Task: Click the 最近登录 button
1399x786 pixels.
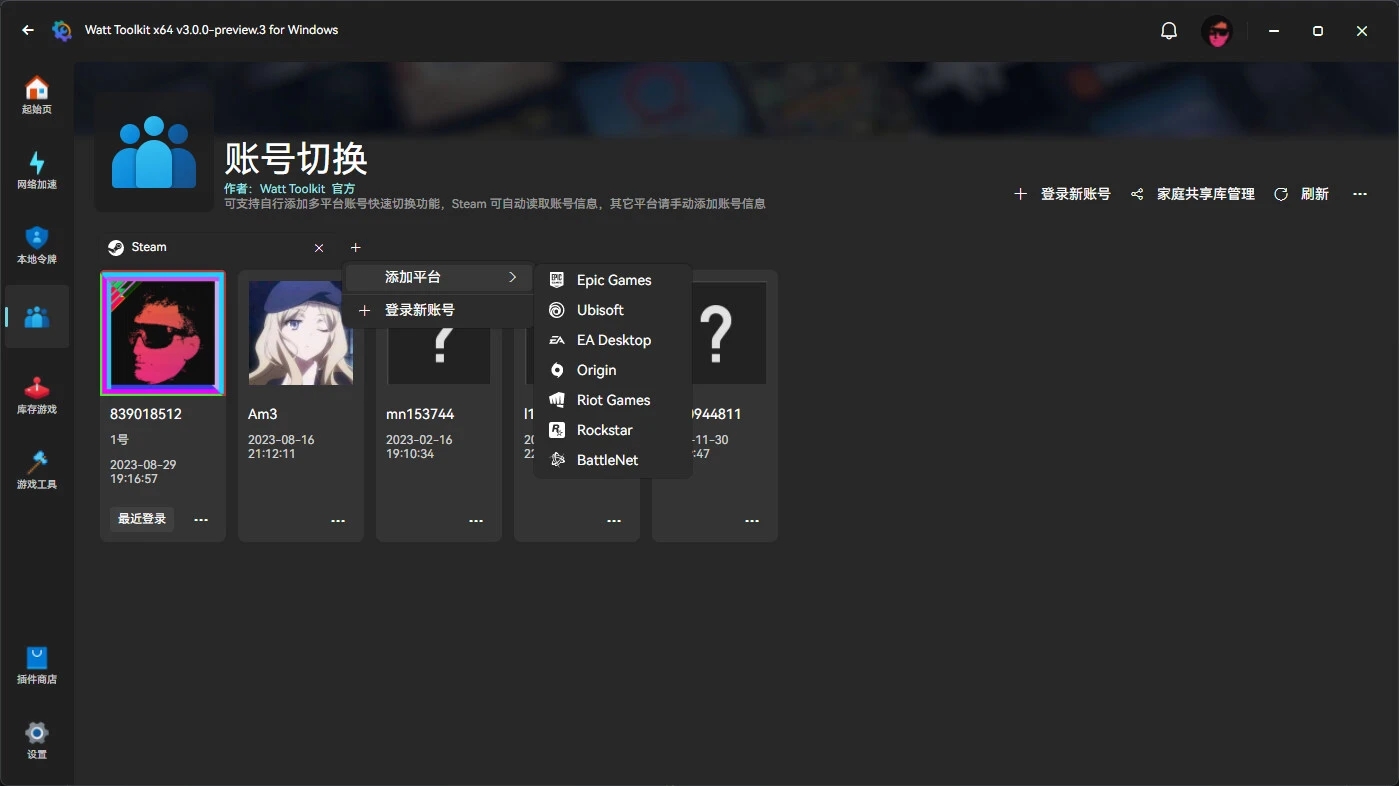Action: pos(140,519)
